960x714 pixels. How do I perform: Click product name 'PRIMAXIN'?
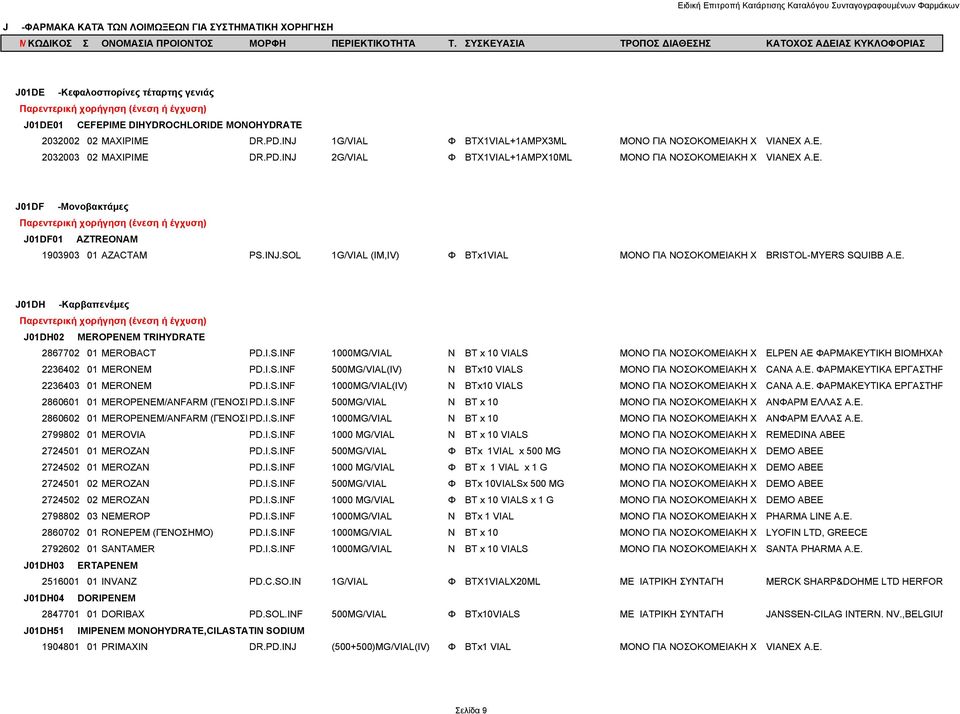tap(124, 647)
